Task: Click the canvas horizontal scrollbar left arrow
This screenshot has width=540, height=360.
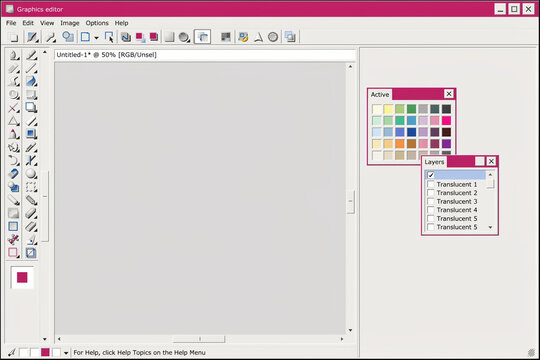Action: (x=59, y=339)
